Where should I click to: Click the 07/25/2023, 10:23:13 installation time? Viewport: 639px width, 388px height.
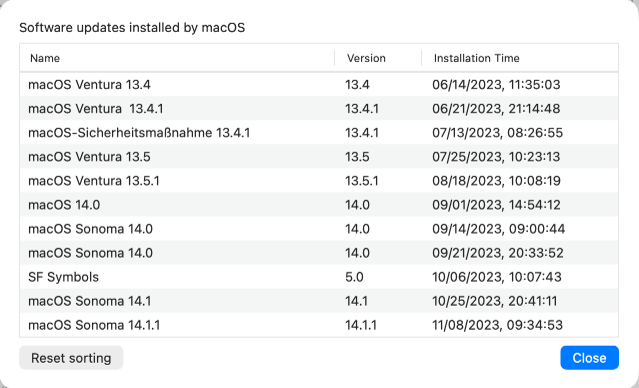(x=496, y=157)
